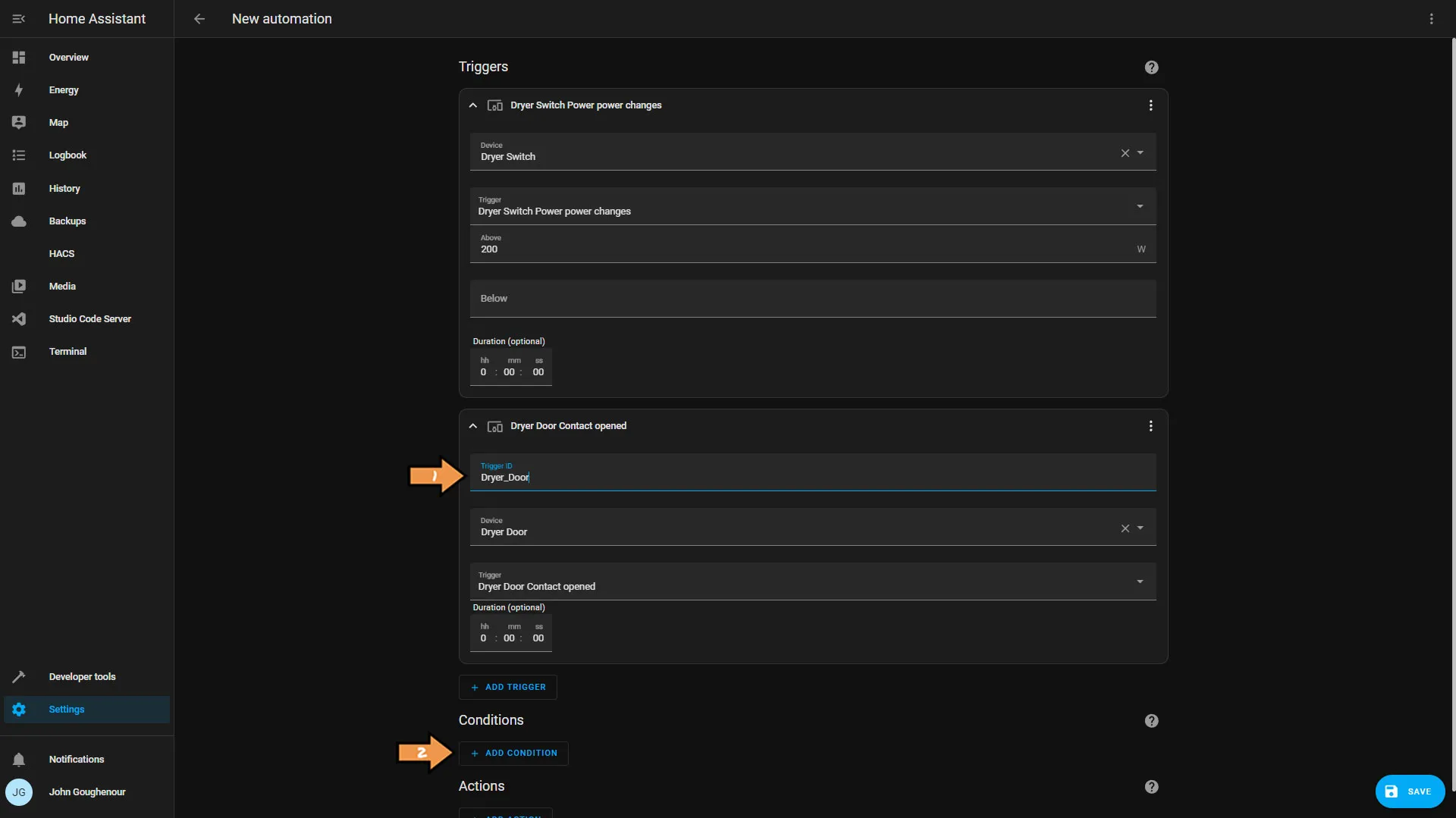Click the JG user avatar
Image resolution: width=1456 pixels, height=818 pixels.
tap(19, 792)
